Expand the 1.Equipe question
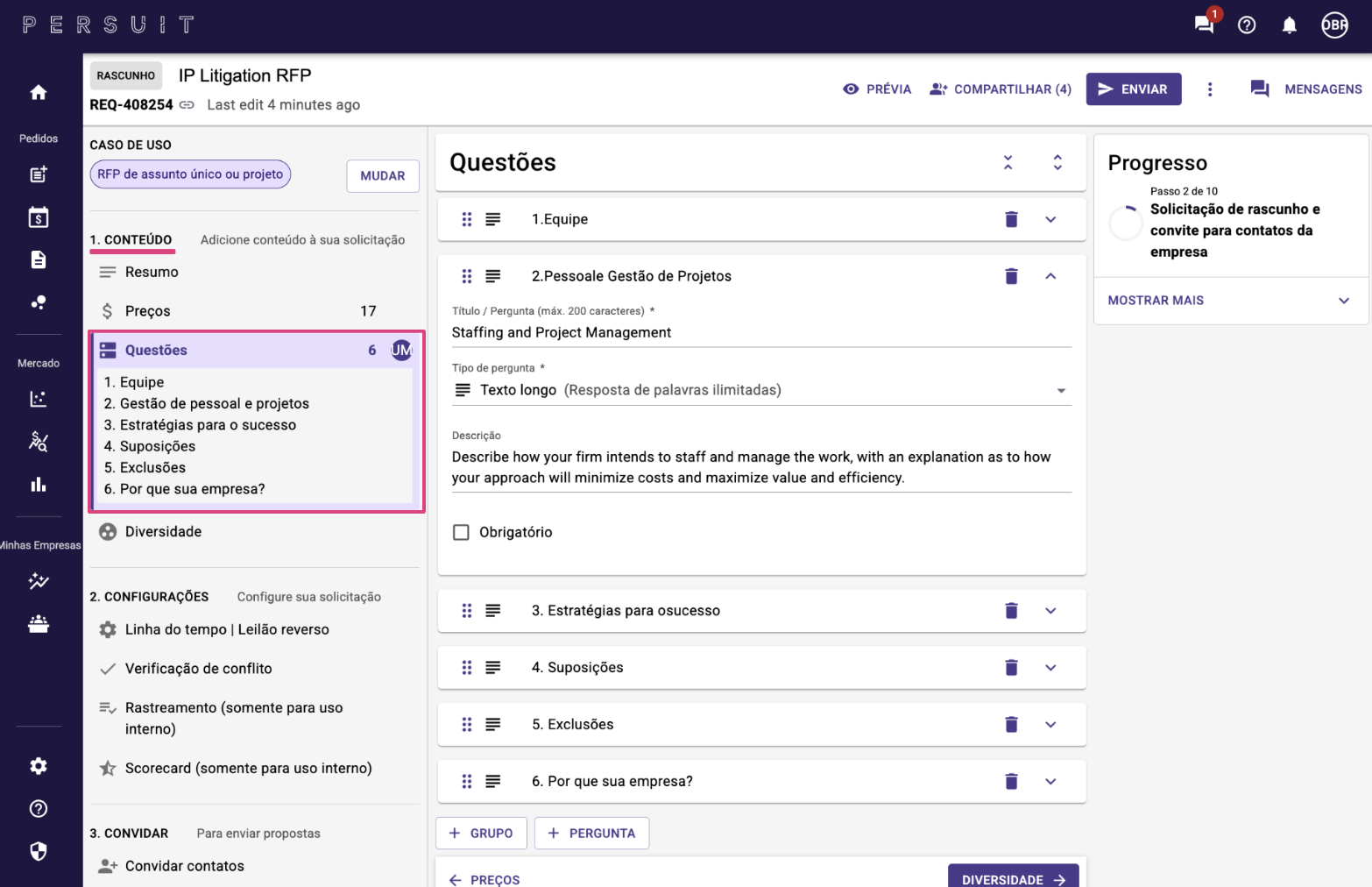The height and width of the screenshot is (887, 1372). 1050,219
